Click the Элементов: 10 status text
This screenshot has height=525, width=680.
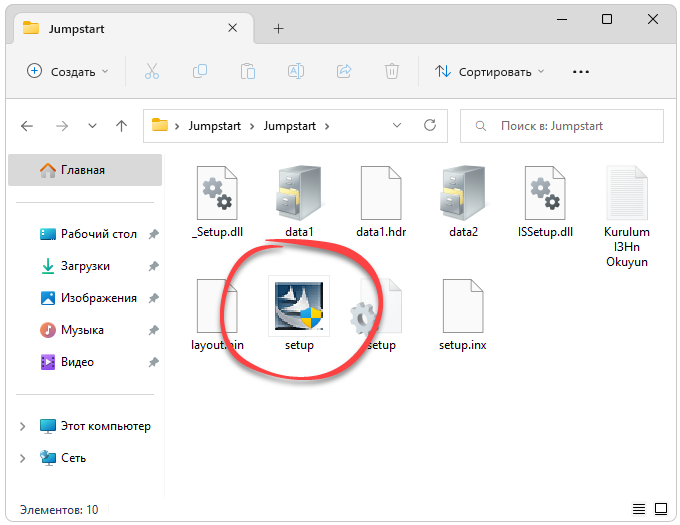coord(59,510)
